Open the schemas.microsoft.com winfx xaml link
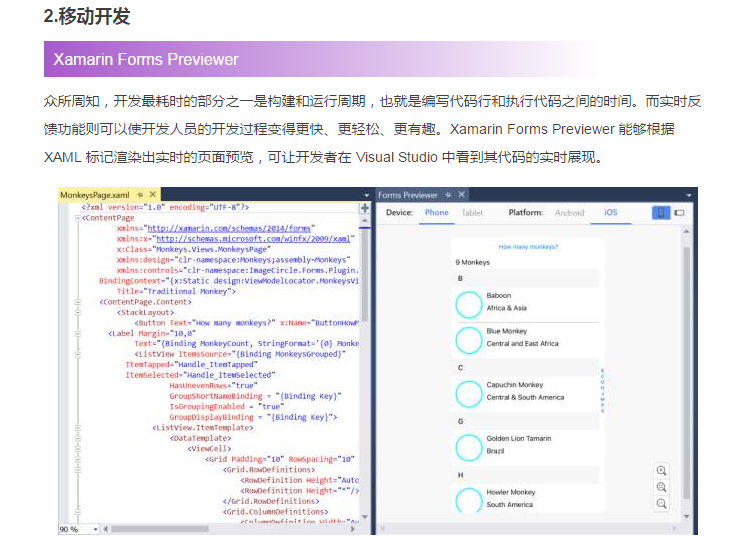 pos(253,239)
